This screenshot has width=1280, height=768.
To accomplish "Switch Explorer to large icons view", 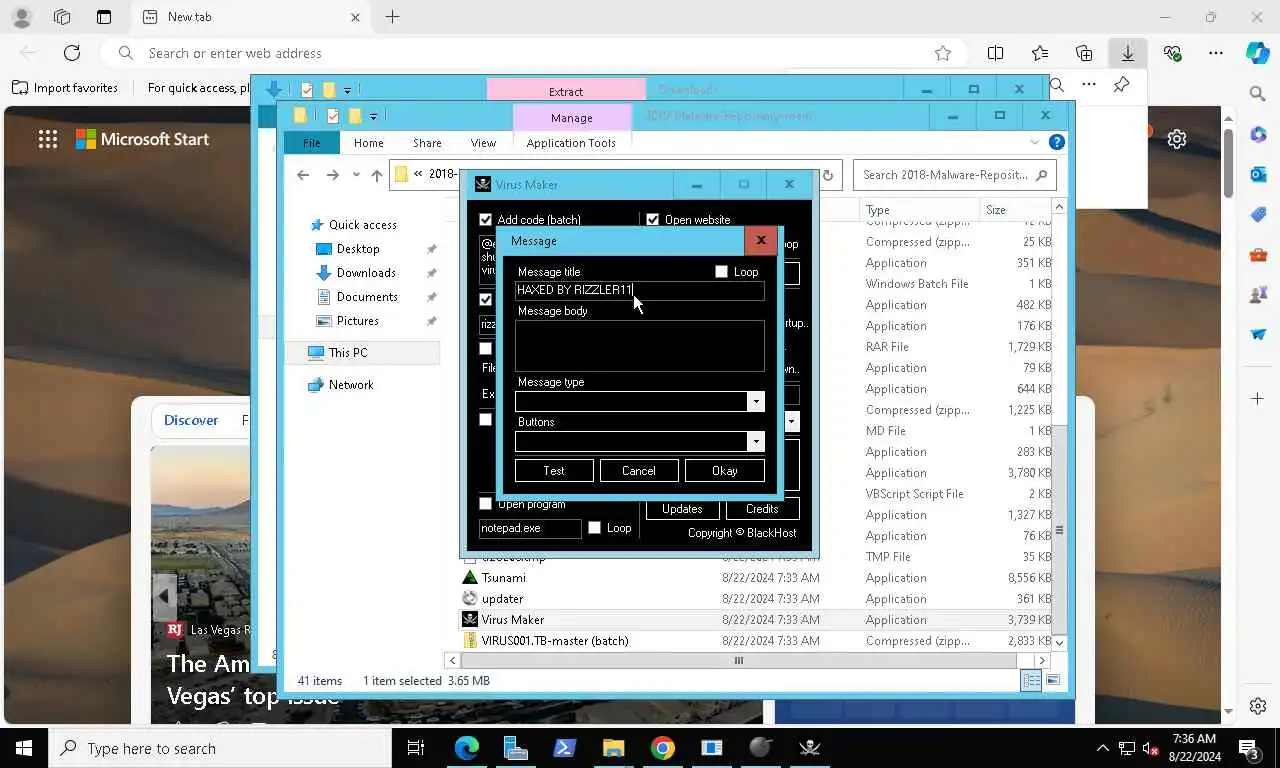I will point(1052,681).
